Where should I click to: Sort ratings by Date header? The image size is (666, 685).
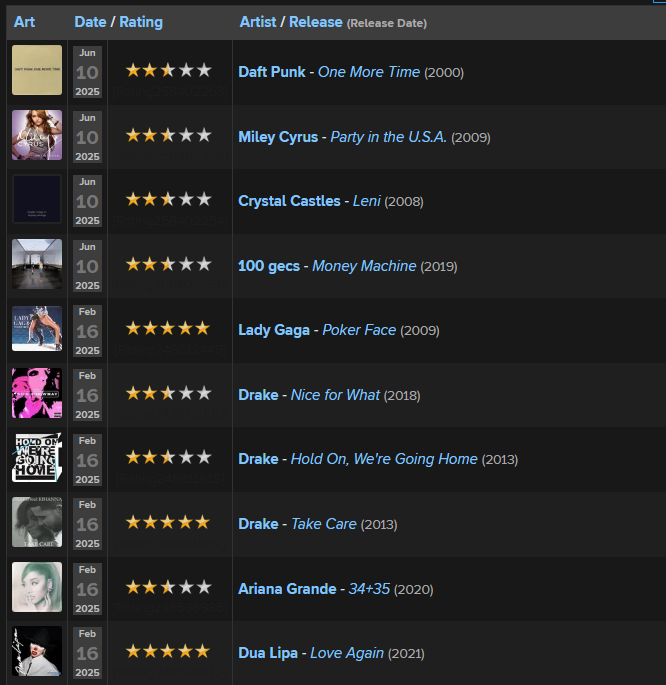90,22
